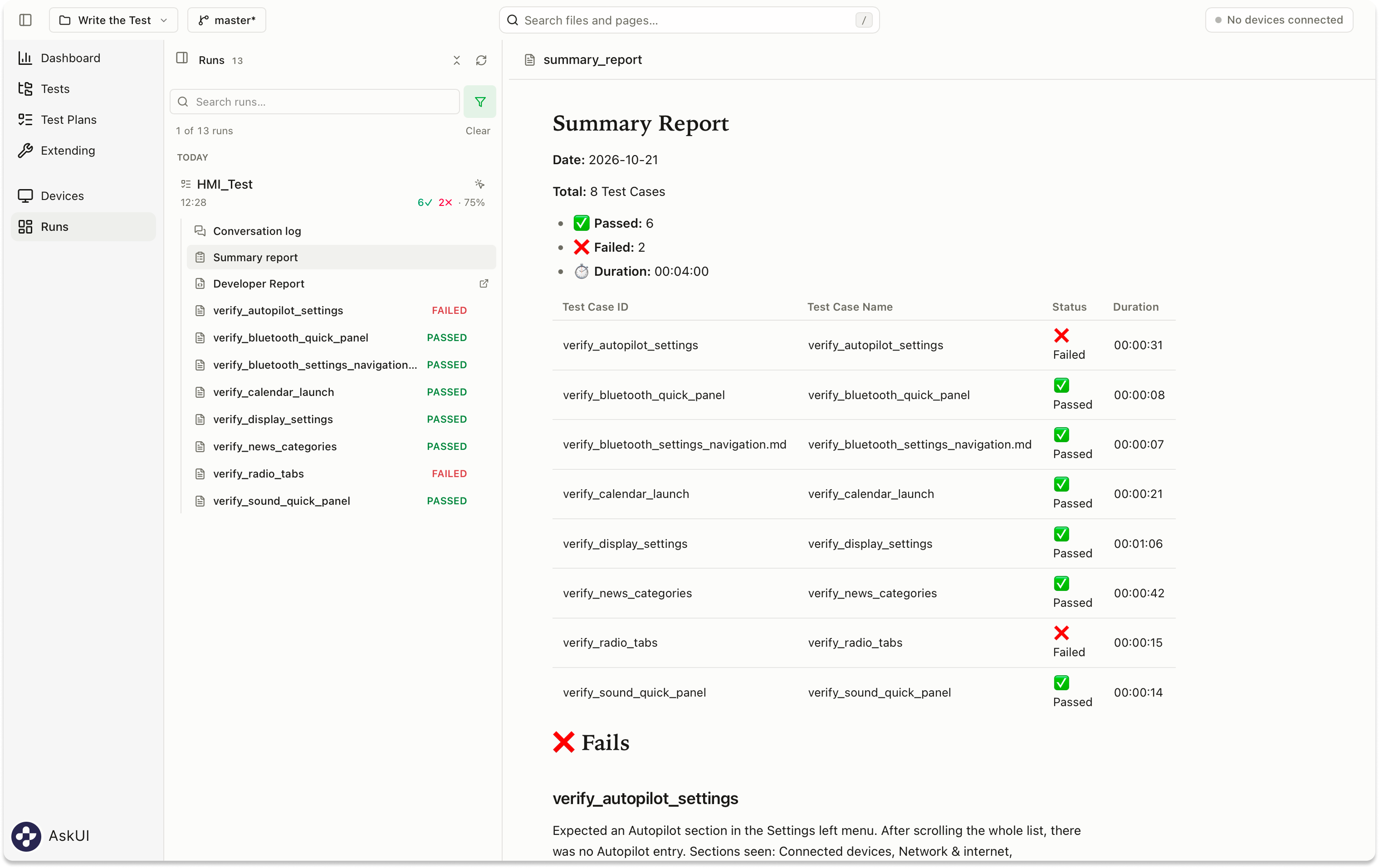Viewport: 1379px width, 868px height.
Task: Open the Write the Test project dropdown
Action: [x=113, y=20]
